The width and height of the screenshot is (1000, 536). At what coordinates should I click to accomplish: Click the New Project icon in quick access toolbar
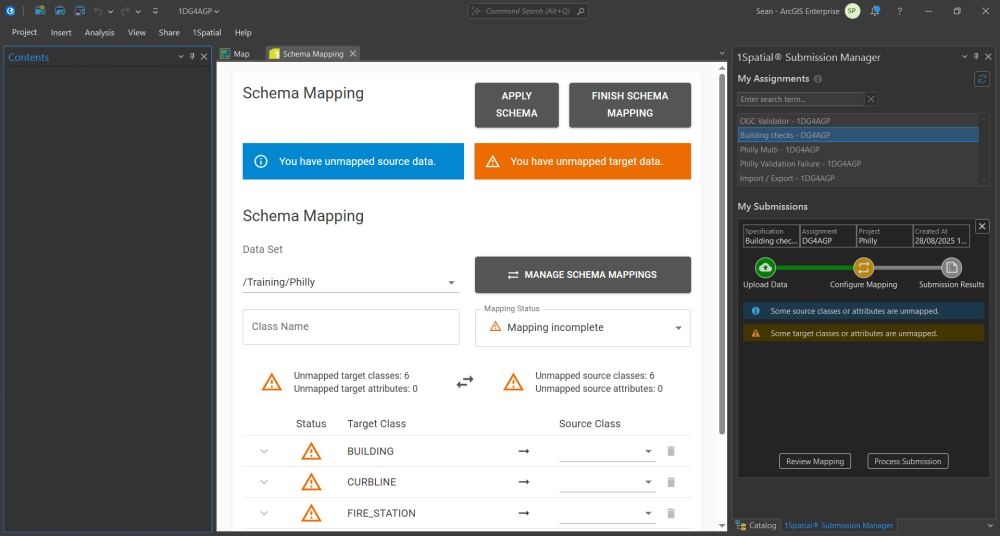click(x=40, y=11)
